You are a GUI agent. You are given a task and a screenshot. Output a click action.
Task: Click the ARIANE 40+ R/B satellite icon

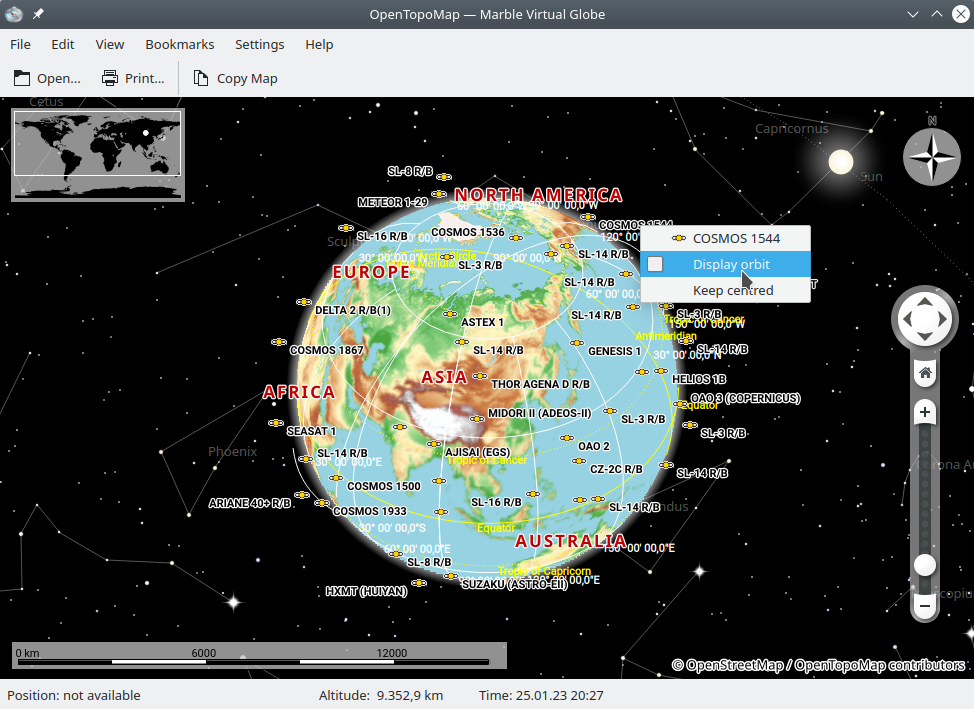(x=302, y=495)
